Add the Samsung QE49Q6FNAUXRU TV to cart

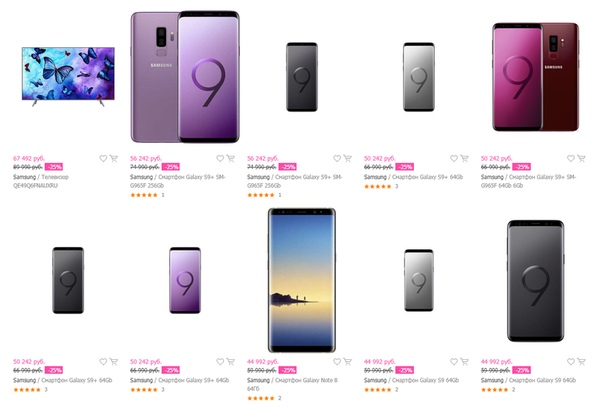coord(114,158)
